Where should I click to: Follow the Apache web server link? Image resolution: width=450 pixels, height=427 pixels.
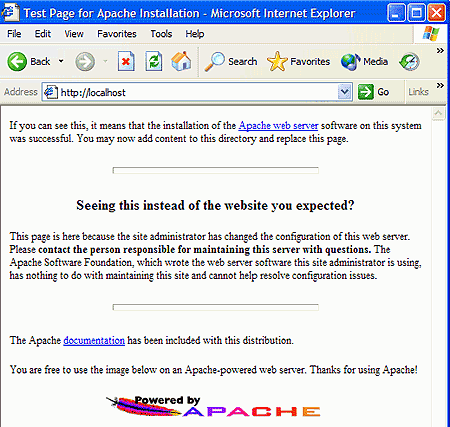pyautogui.click(x=278, y=126)
